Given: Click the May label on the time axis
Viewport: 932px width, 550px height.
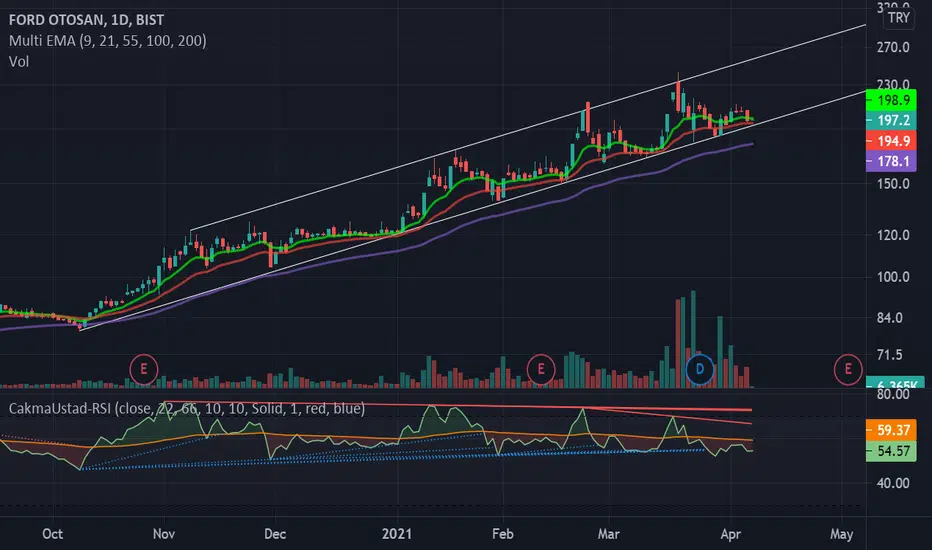Looking at the screenshot, I should tap(841, 534).
